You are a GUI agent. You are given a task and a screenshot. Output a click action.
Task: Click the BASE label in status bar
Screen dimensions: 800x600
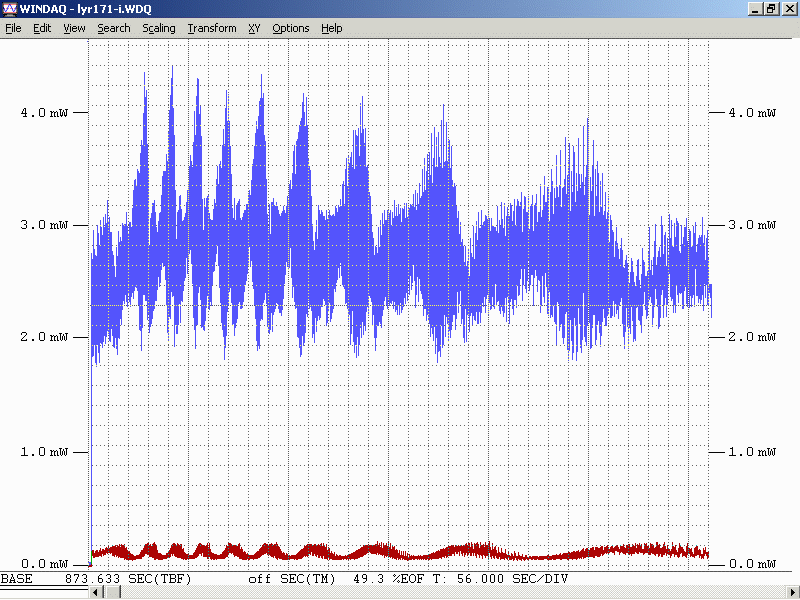click(16, 579)
